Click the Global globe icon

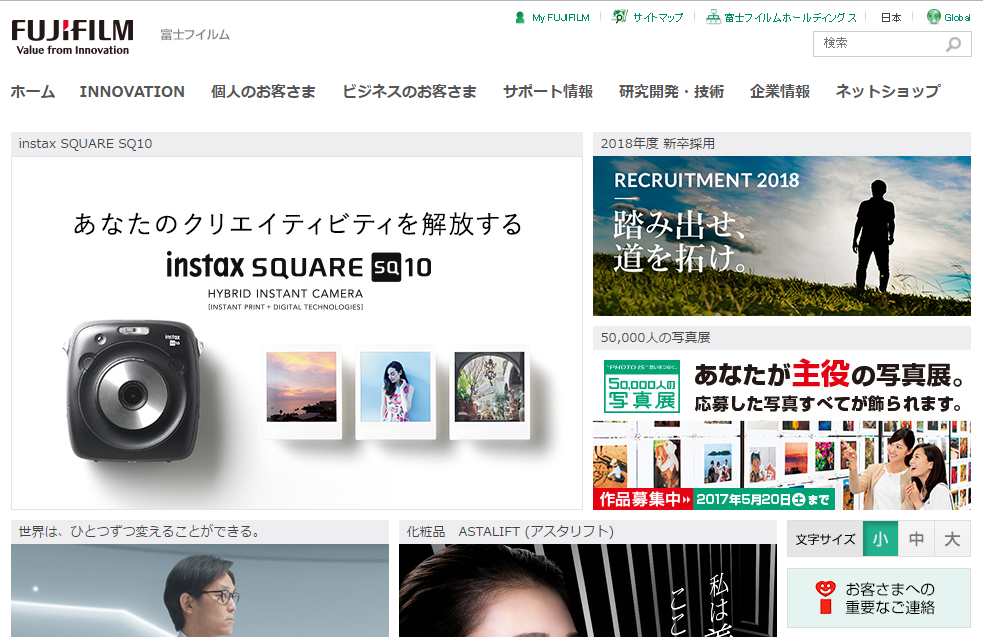pyautogui.click(x=933, y=16)
